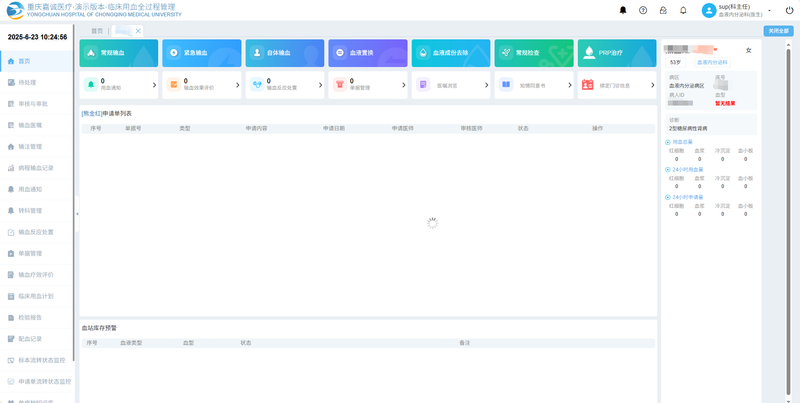Image resolution: width=800 pixels, height=403 pixels.
Task: Select 输注管理 in the sidebar
Action: point(37,146)
